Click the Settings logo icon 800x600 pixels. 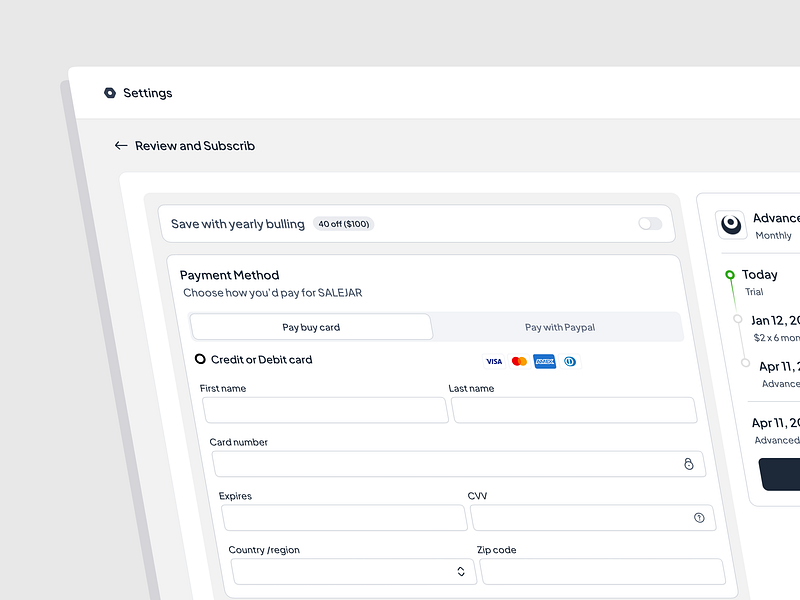[110, 93]
